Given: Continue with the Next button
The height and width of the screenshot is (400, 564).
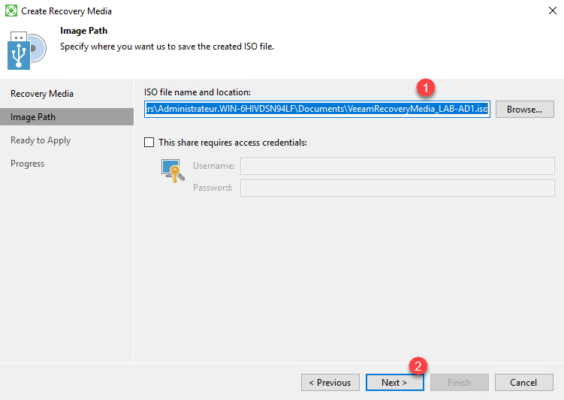Looking at the screenshot, I should (x=395, y=382).
